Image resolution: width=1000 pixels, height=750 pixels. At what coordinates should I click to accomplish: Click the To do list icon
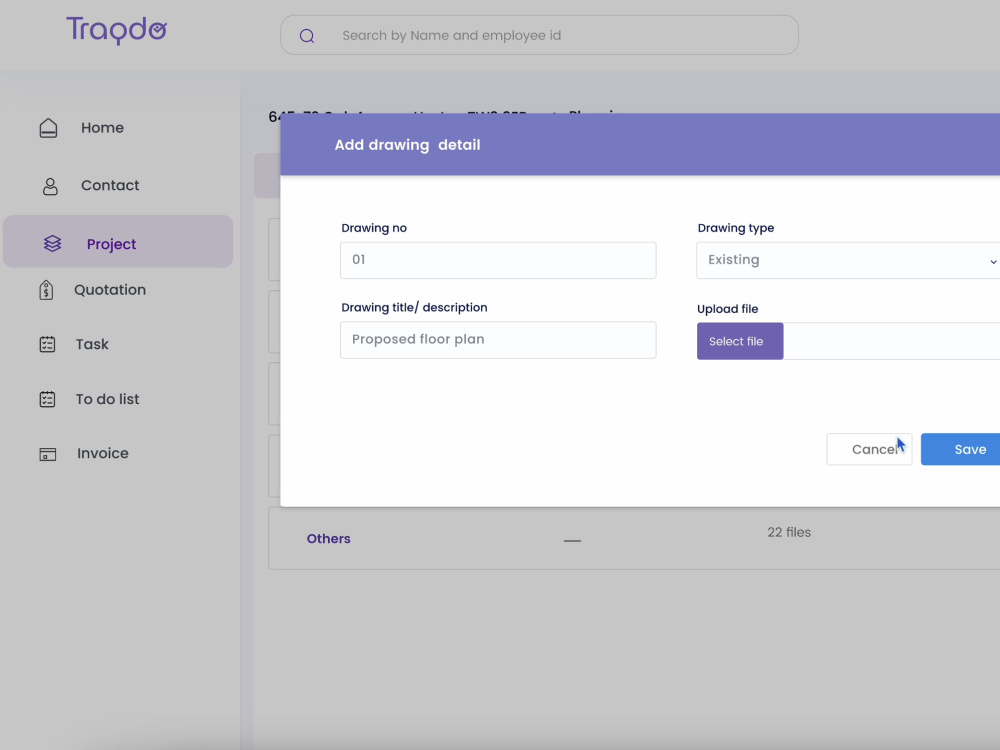click(47, 399)
